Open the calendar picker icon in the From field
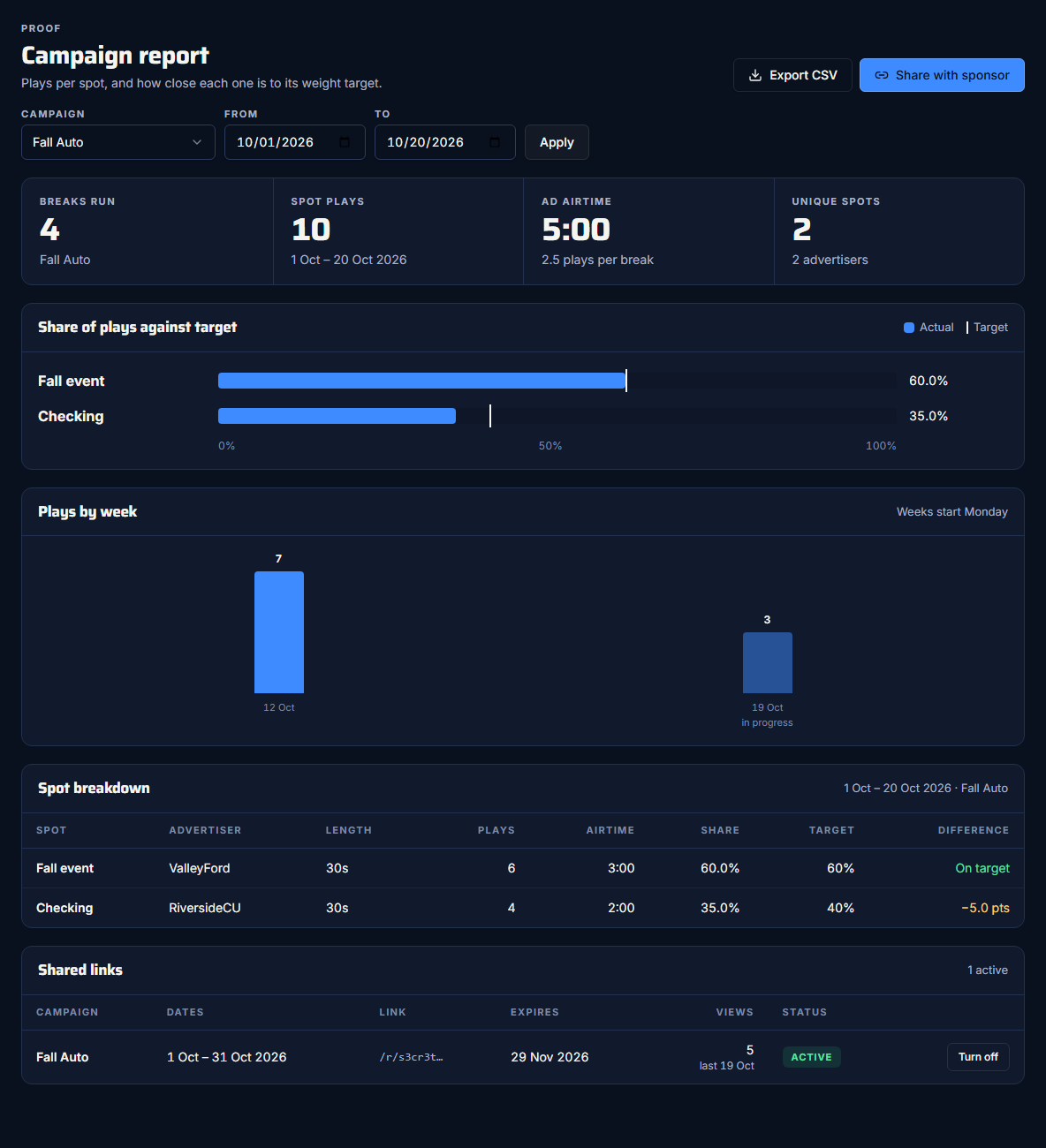The width and height of the screenshot is (1046, 1148). coord(345,142)
